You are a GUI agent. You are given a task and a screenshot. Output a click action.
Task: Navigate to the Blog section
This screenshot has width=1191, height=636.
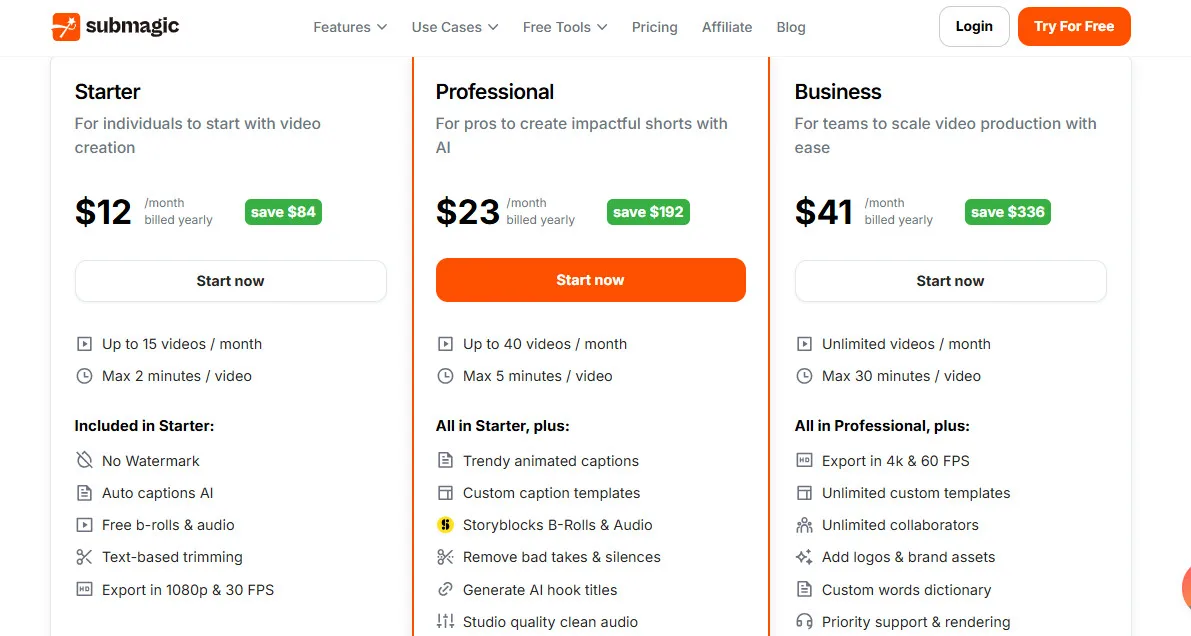790,27
